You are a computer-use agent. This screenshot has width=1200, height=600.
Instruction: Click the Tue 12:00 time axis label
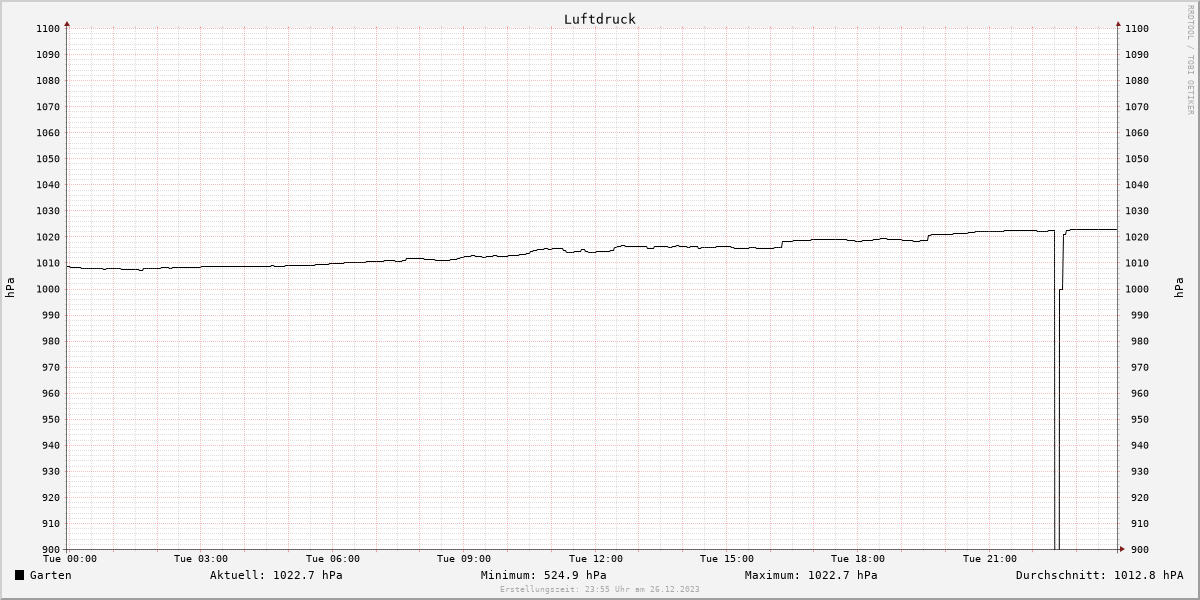[x=596, y=559]
